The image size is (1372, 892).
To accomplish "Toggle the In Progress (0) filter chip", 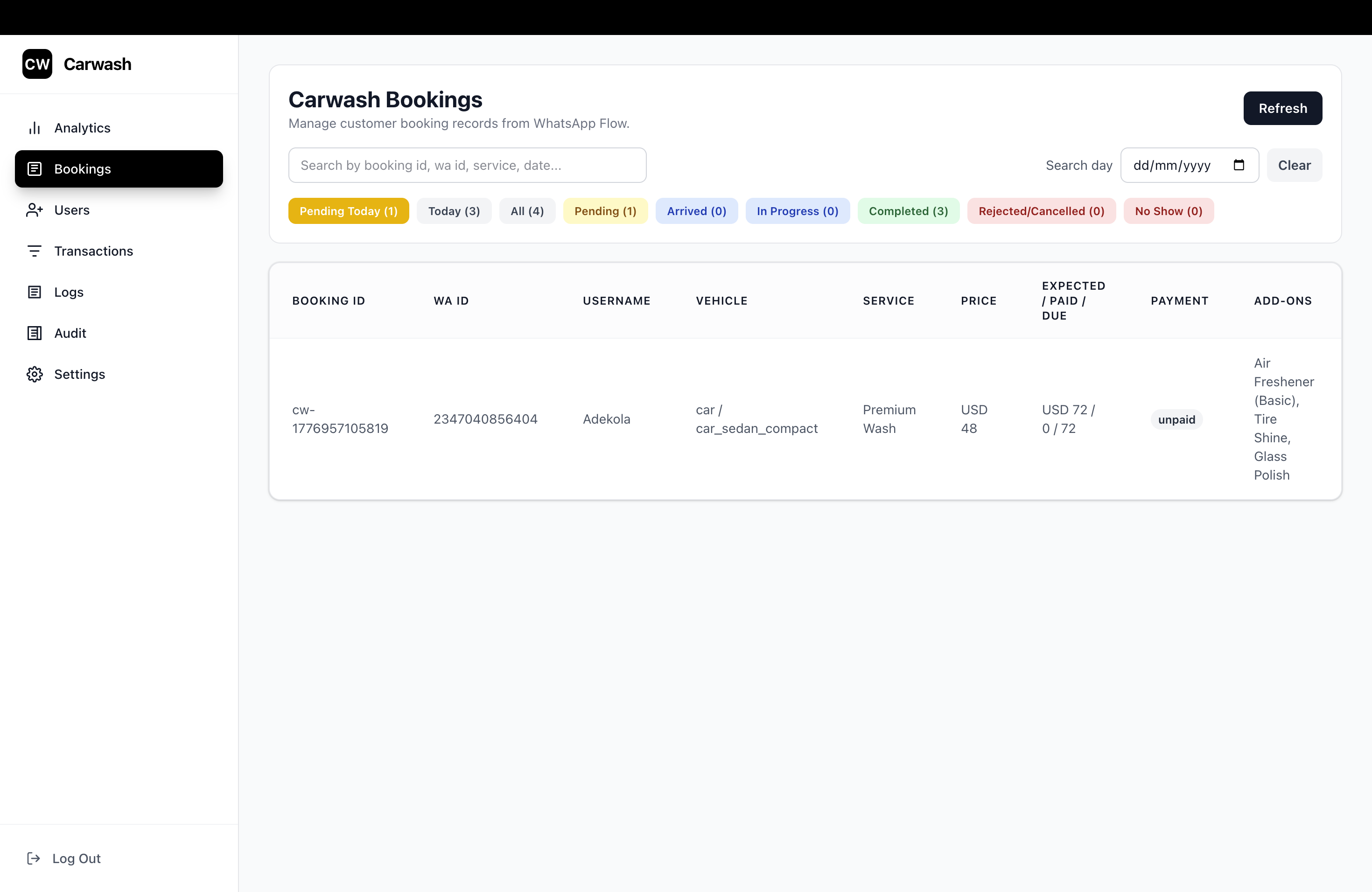I will click(797, 211).
